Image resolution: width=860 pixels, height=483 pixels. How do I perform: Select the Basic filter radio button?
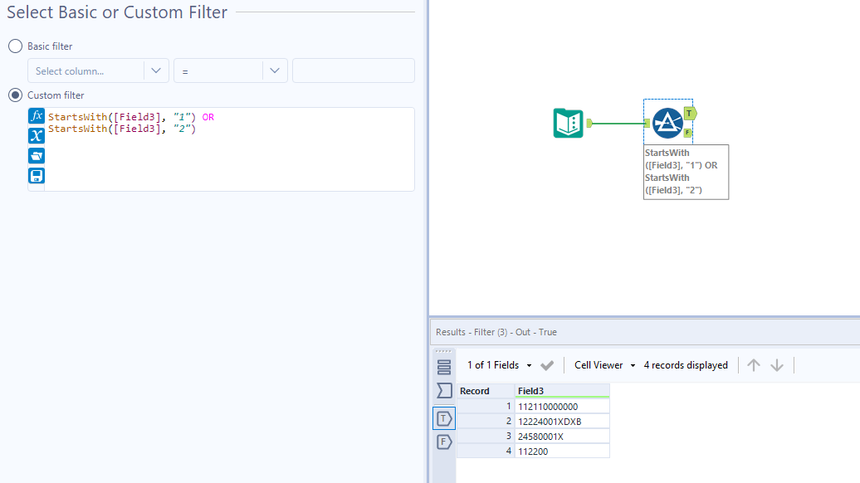[x=15, y=46]
